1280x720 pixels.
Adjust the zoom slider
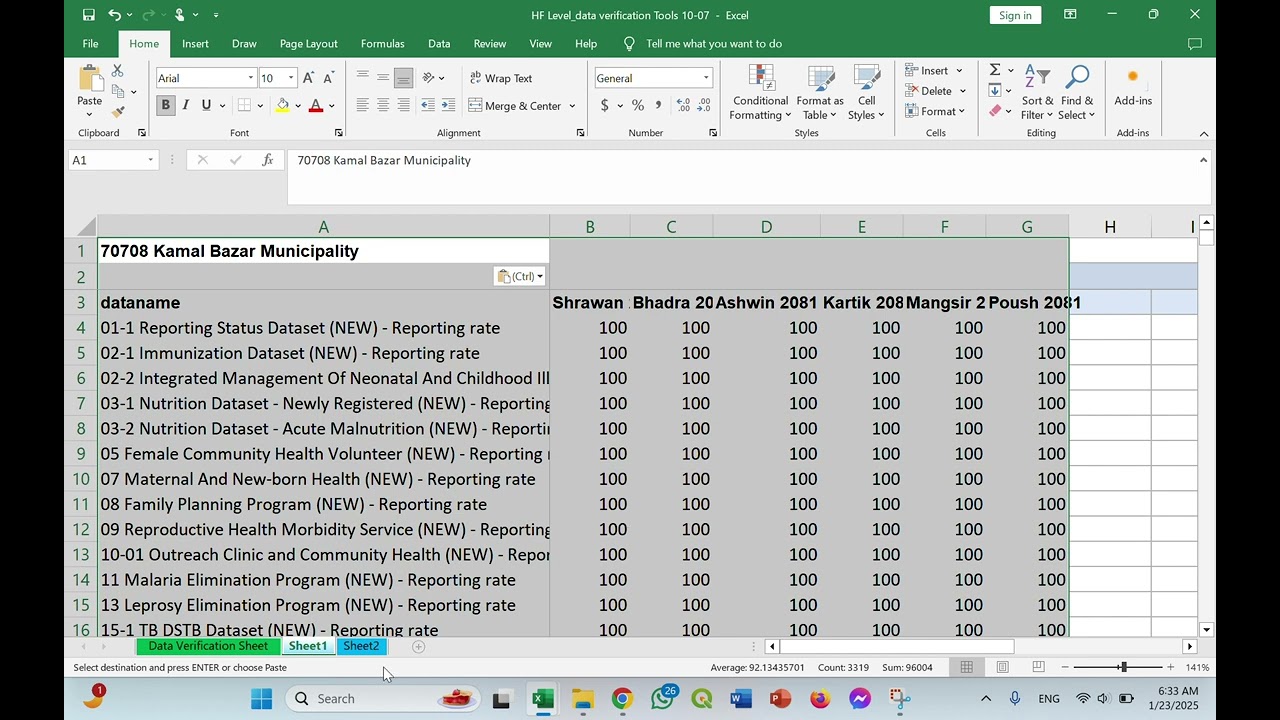[x=1123, y=667]
